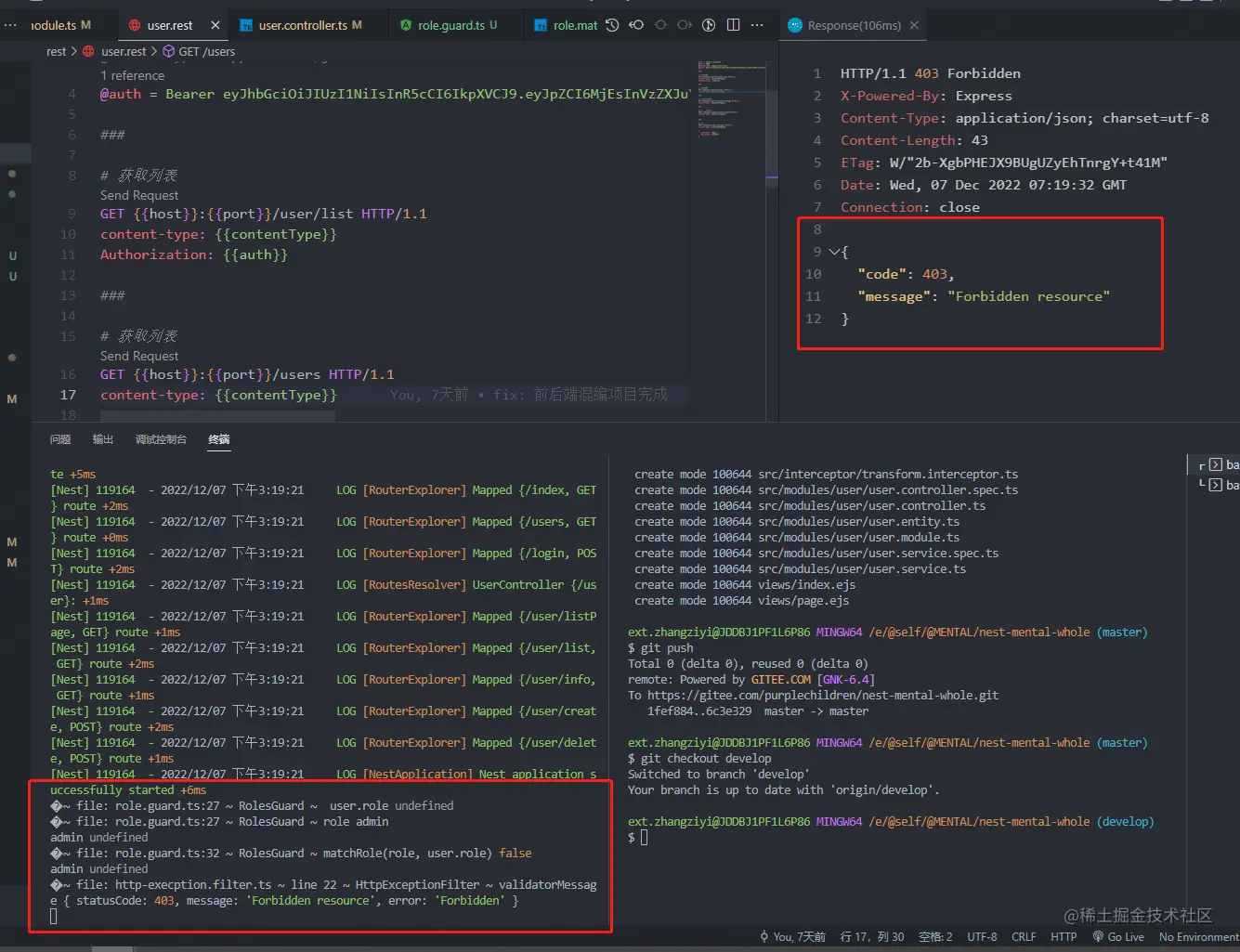Viewport: 1240px width, 952px height.
Task: Click 'Content-Length: 43' response header
Action: click(914, 140)
